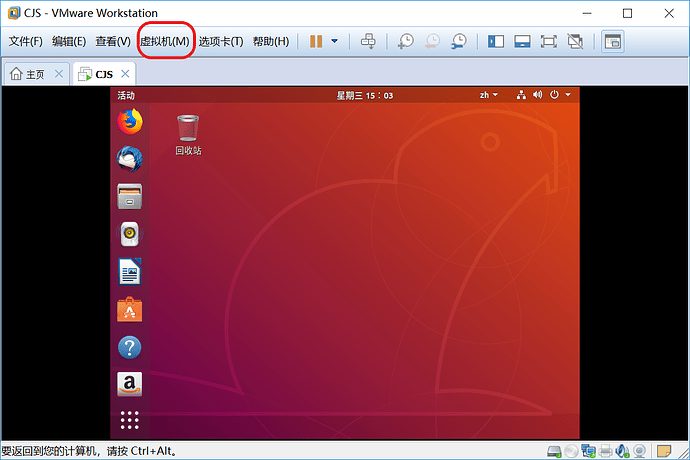Click the hard disk status bar icon
This screenshot has width=690, height=460.
point(554,451)
